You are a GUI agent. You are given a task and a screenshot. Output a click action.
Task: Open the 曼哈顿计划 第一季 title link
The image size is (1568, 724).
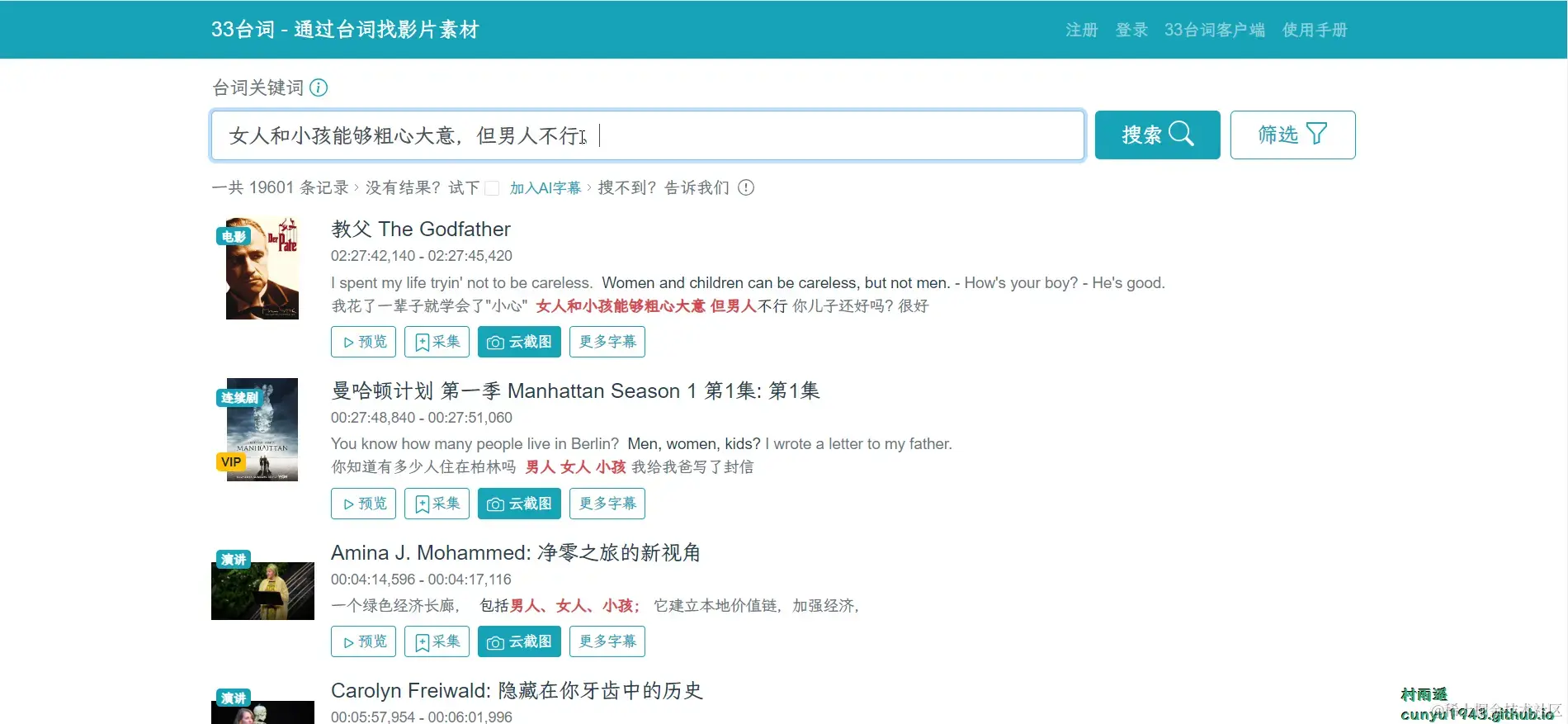575,390
